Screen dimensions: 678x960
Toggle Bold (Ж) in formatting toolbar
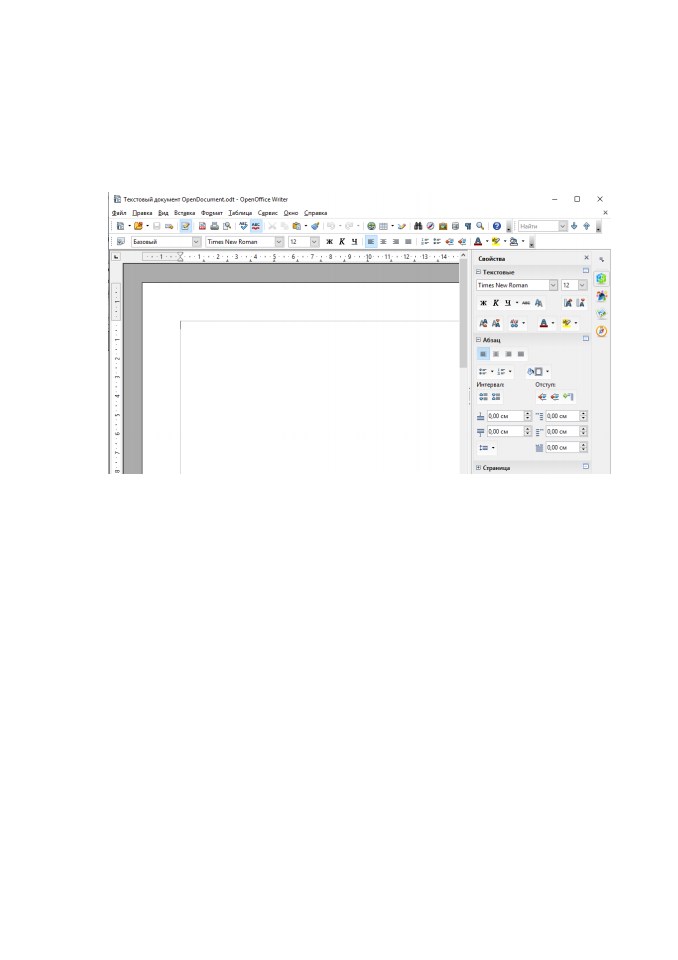click(330, 242)
